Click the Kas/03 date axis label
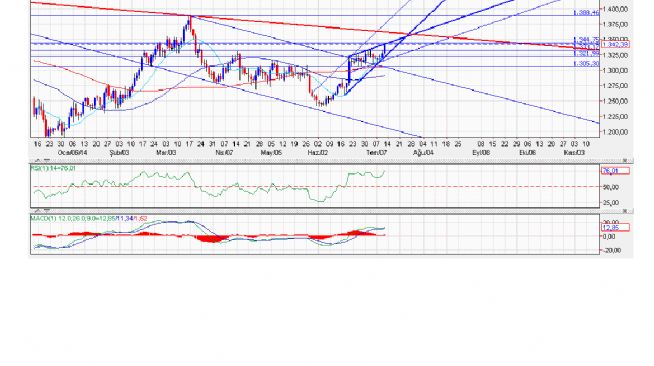The width and height of the screenshot is (654, 366). [x=575, y=153]
